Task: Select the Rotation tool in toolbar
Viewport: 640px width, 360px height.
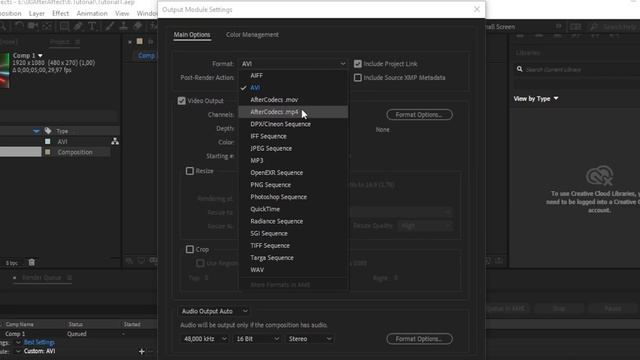Action: pos(19,27)
